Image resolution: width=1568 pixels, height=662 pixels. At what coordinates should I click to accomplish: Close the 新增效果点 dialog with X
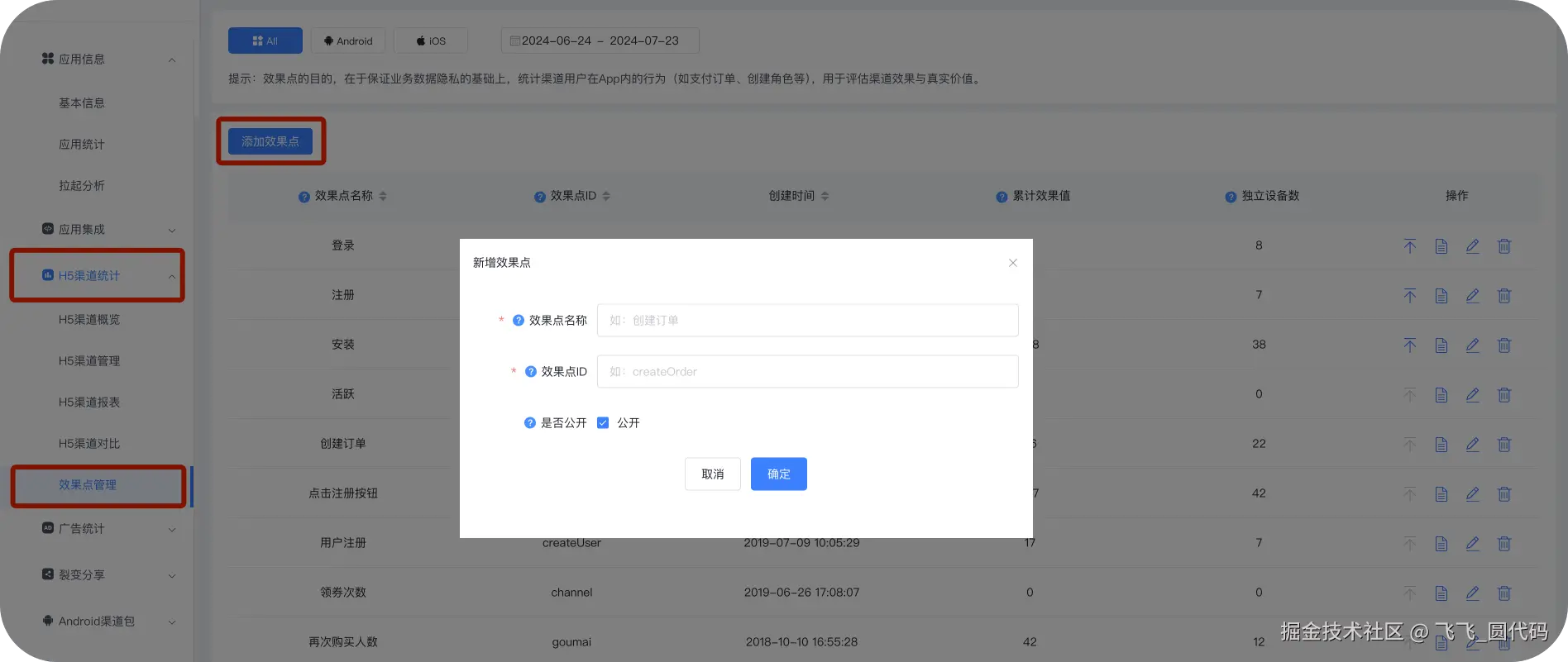click(x=1012, y=263)
